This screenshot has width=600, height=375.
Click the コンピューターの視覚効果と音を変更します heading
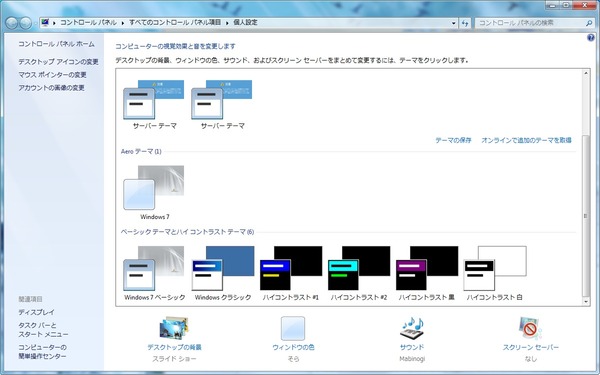(175, 46)
